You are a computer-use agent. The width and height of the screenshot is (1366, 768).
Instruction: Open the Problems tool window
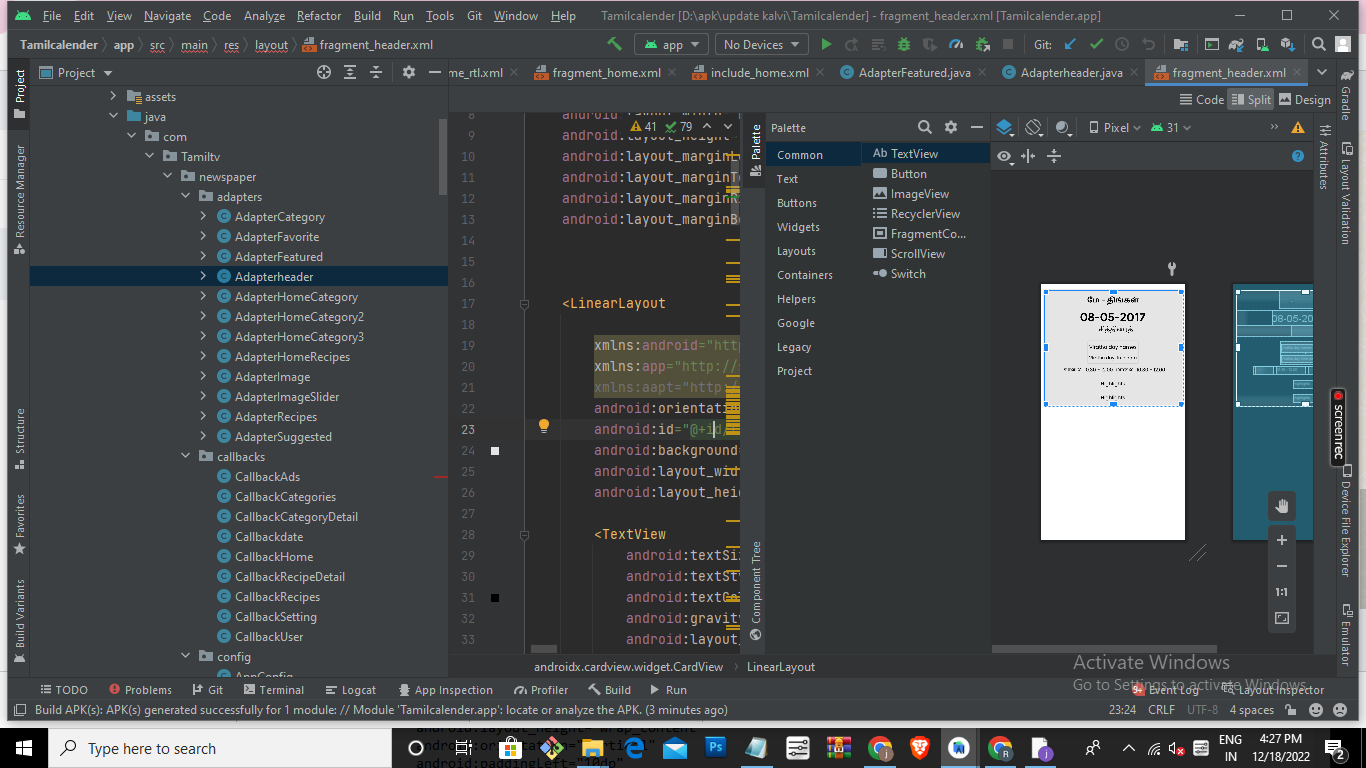pyautogui.click(x=140, y=690)
